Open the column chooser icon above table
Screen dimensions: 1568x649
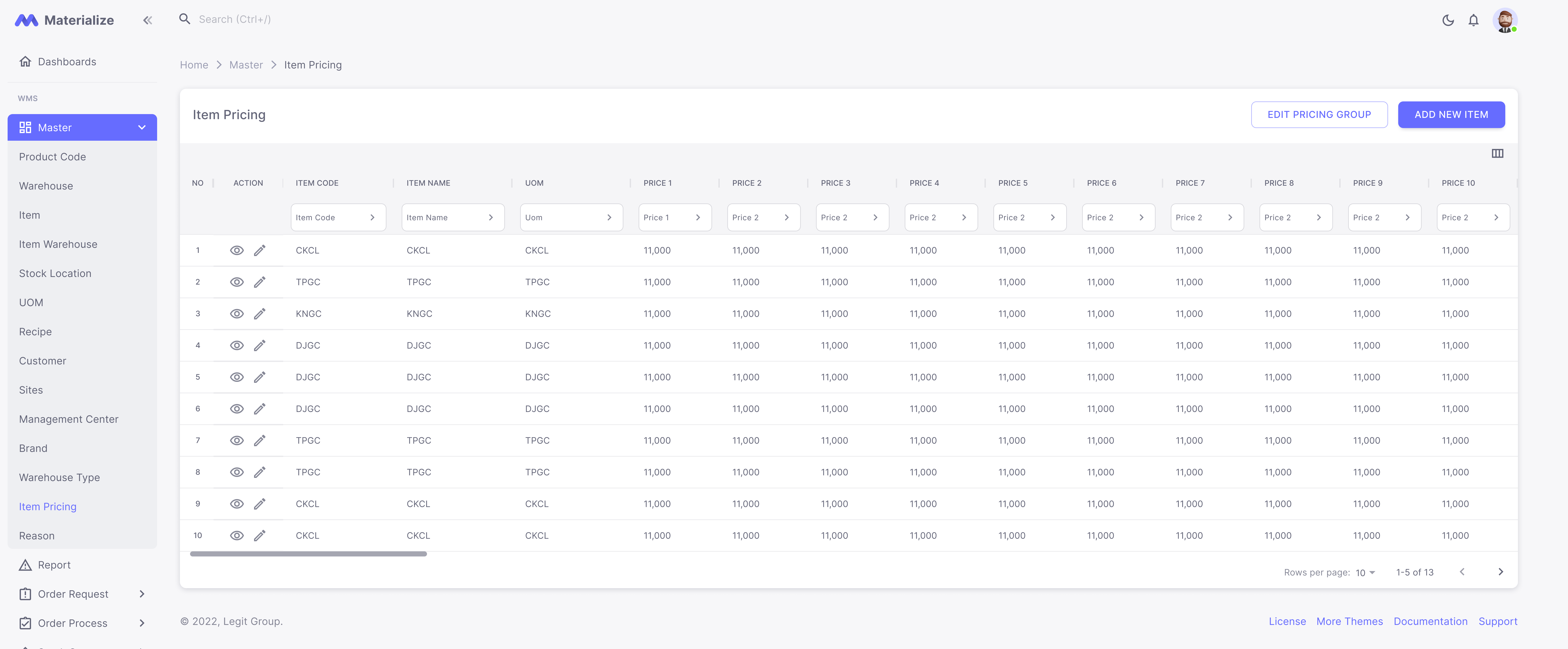pyautogui.click(x=1497, y=153)
